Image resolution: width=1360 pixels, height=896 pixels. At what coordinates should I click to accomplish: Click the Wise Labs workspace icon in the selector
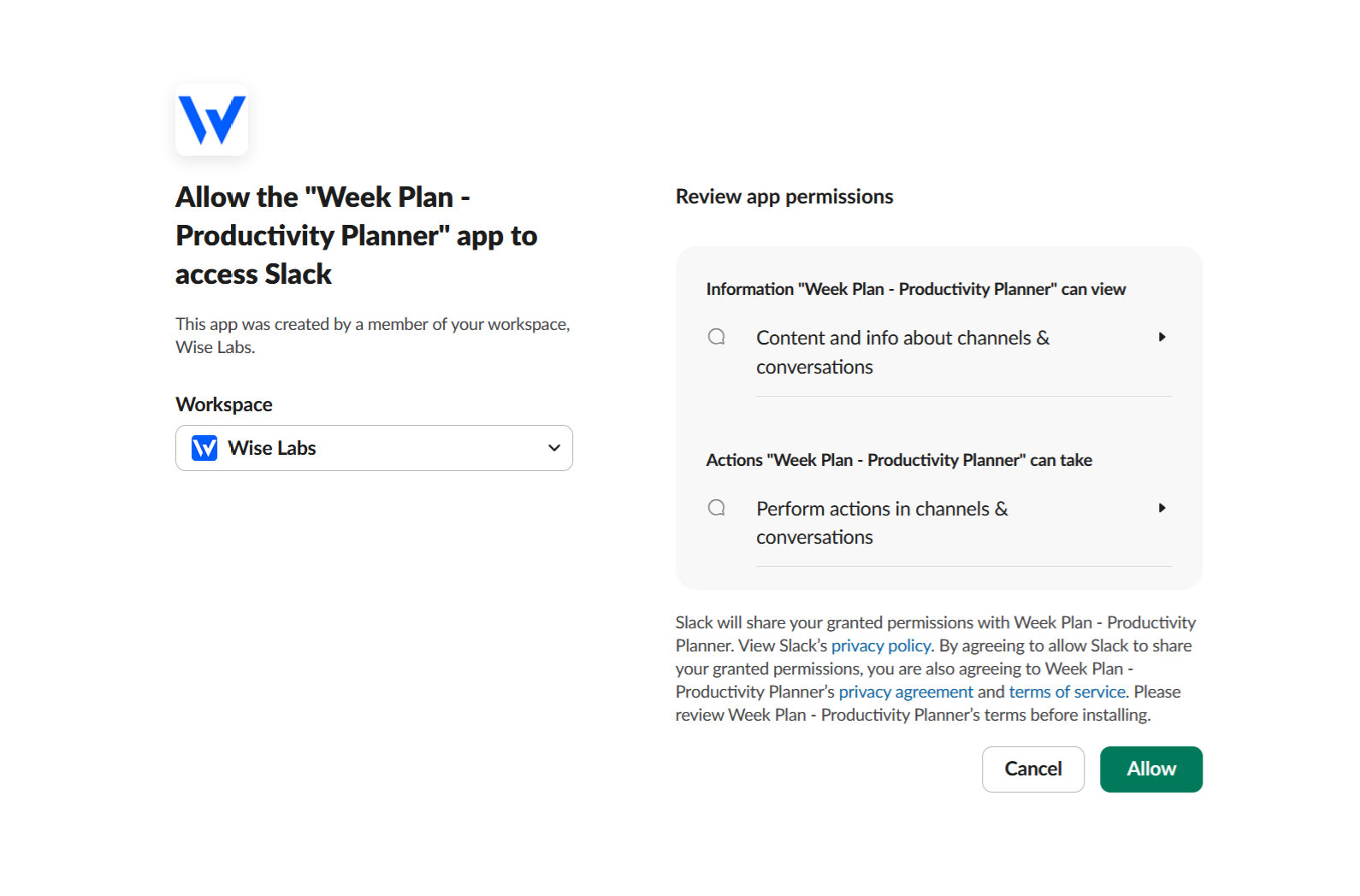tap(204, 448)
